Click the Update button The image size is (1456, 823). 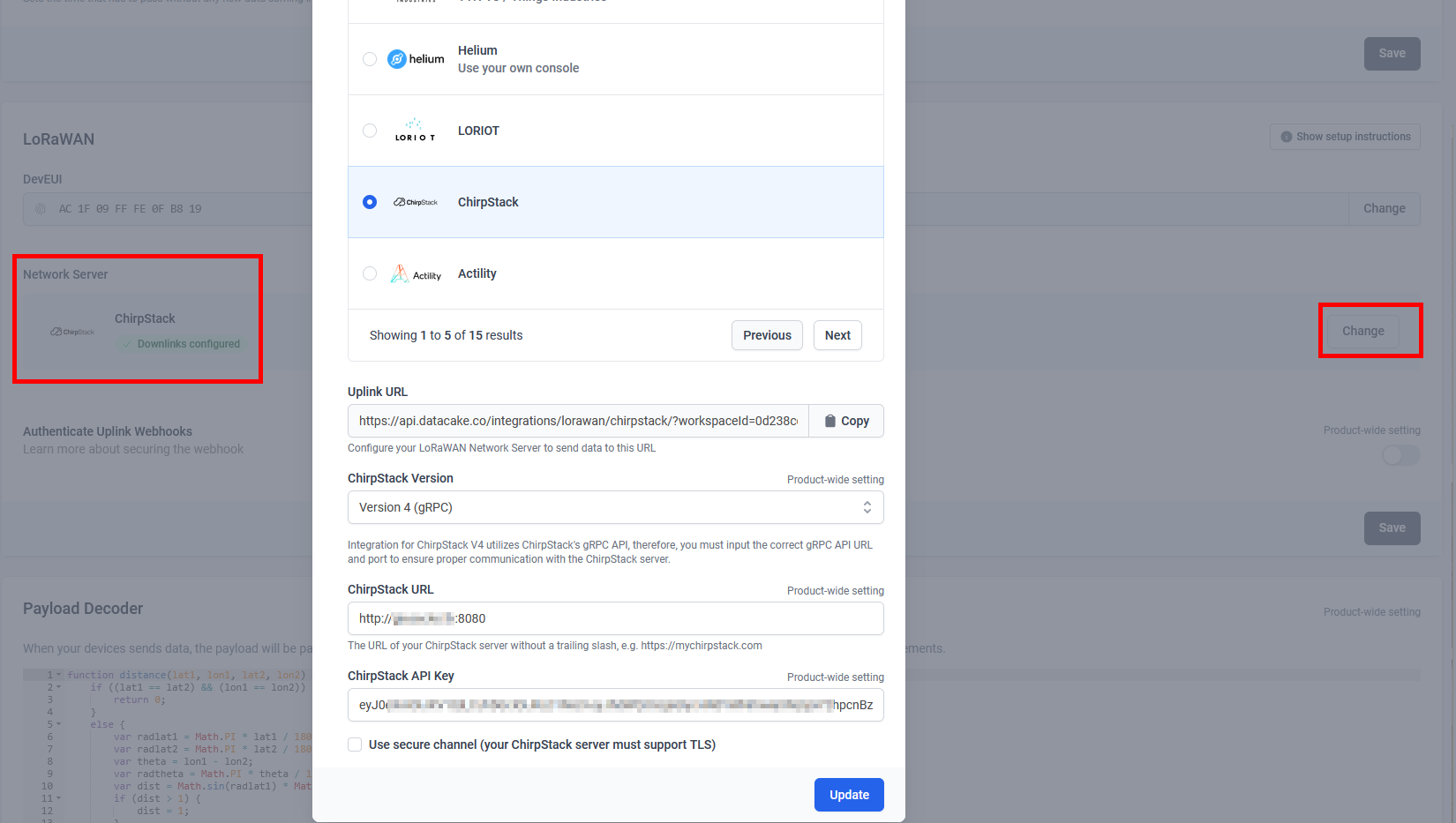(x=849, y=795)
